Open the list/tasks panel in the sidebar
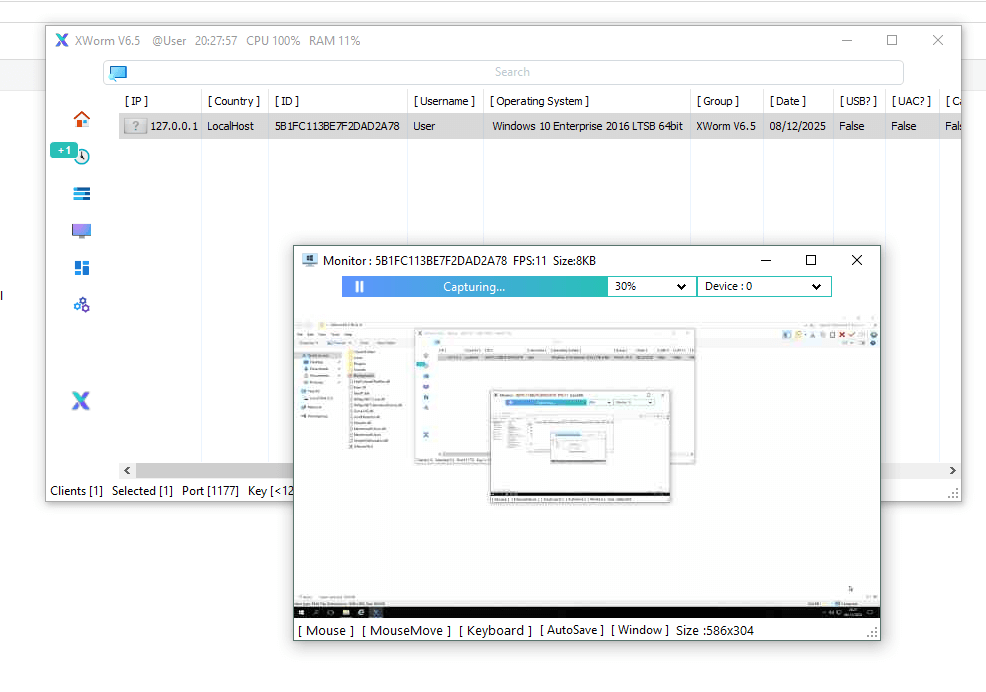This screenshot has width=986, height=692. (81, 193)
